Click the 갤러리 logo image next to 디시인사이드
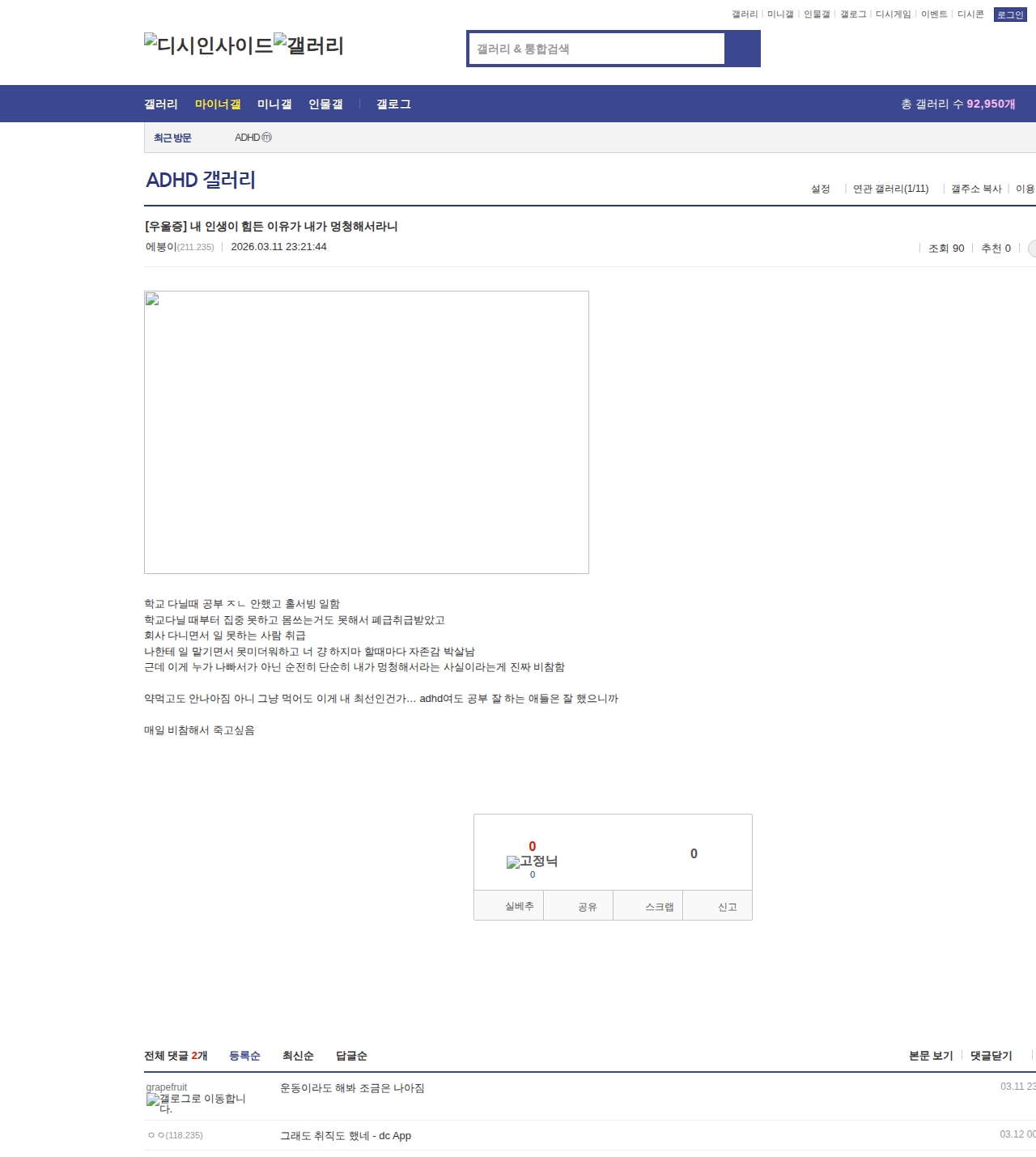The width and height of the screenshot is (1036, 1157). pyautogui.click(x=308, y=45)
